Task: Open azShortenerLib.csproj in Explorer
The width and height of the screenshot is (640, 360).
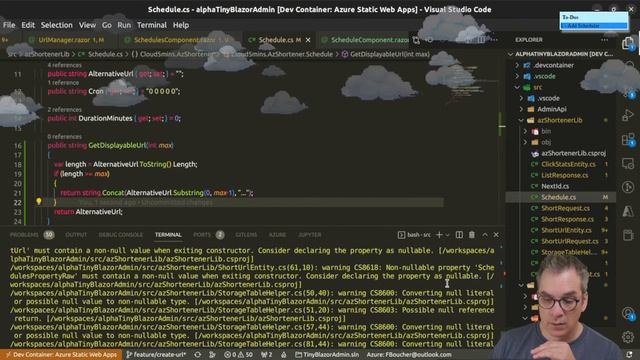Action: pos(573,153)
